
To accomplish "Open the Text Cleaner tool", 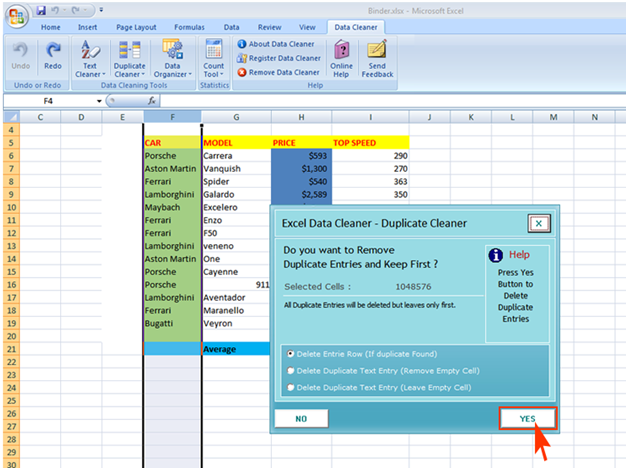I will click(x=90, y=58).
